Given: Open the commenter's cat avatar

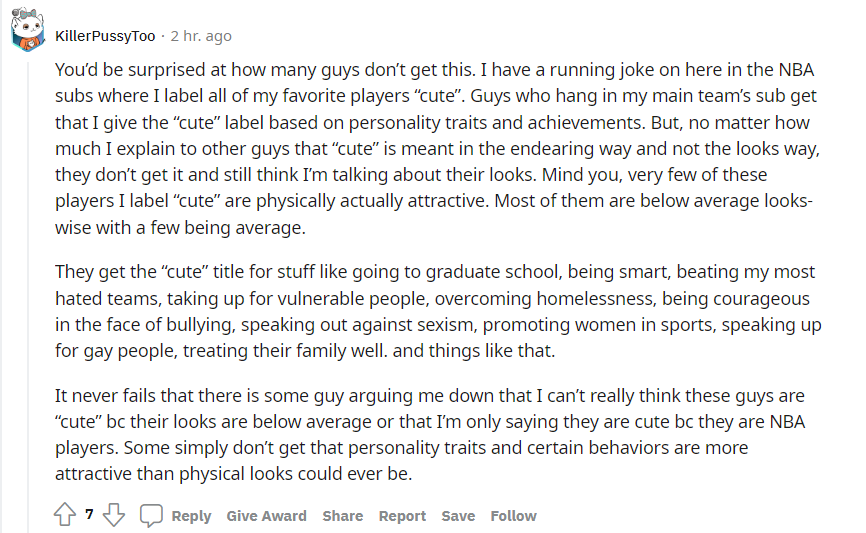Looking at the screenshot, I should tap(27, 30).
